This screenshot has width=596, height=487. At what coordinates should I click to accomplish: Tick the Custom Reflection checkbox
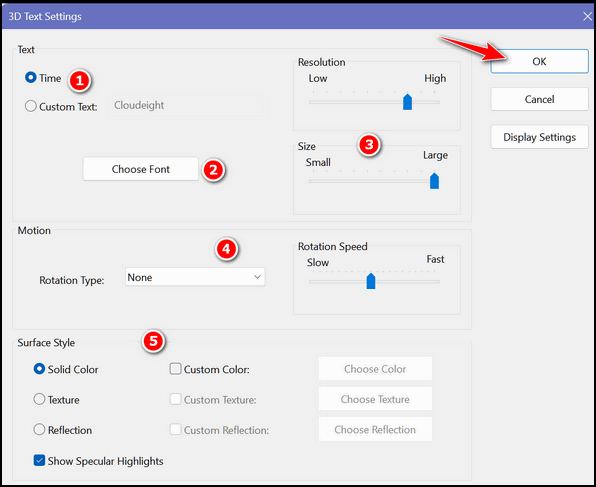175,430
